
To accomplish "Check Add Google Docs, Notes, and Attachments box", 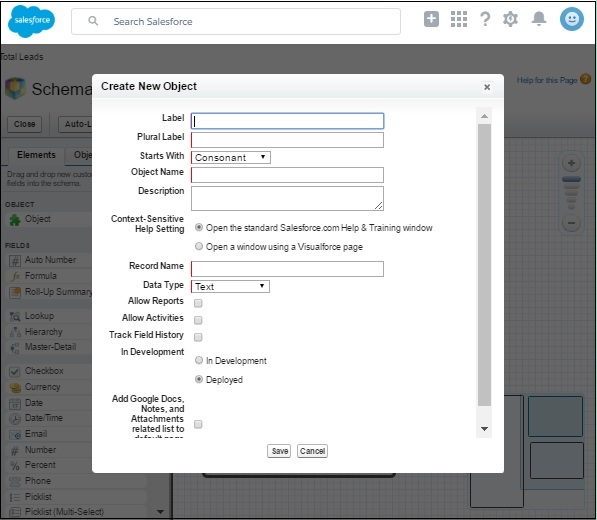I will 198,424.
